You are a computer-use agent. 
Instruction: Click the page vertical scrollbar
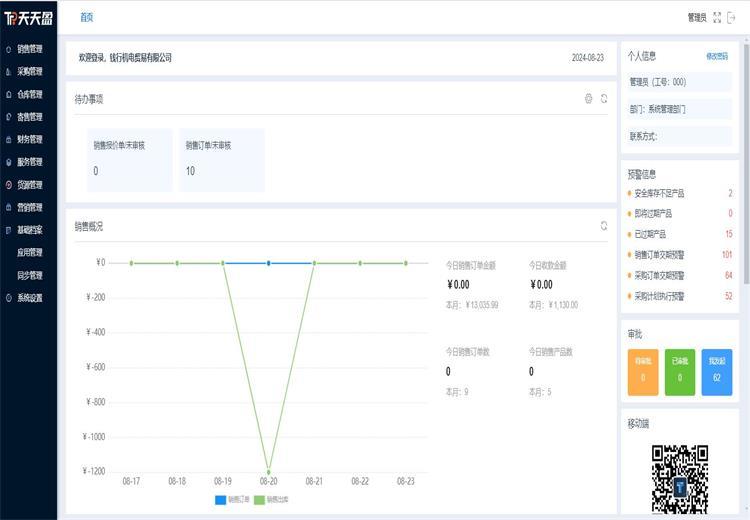coord(746,165)
